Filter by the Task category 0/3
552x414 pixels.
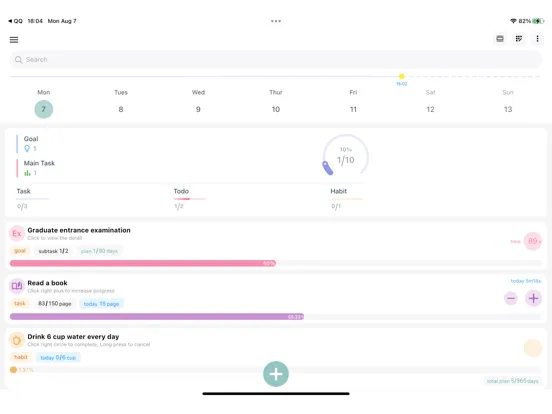pos(32,198)
